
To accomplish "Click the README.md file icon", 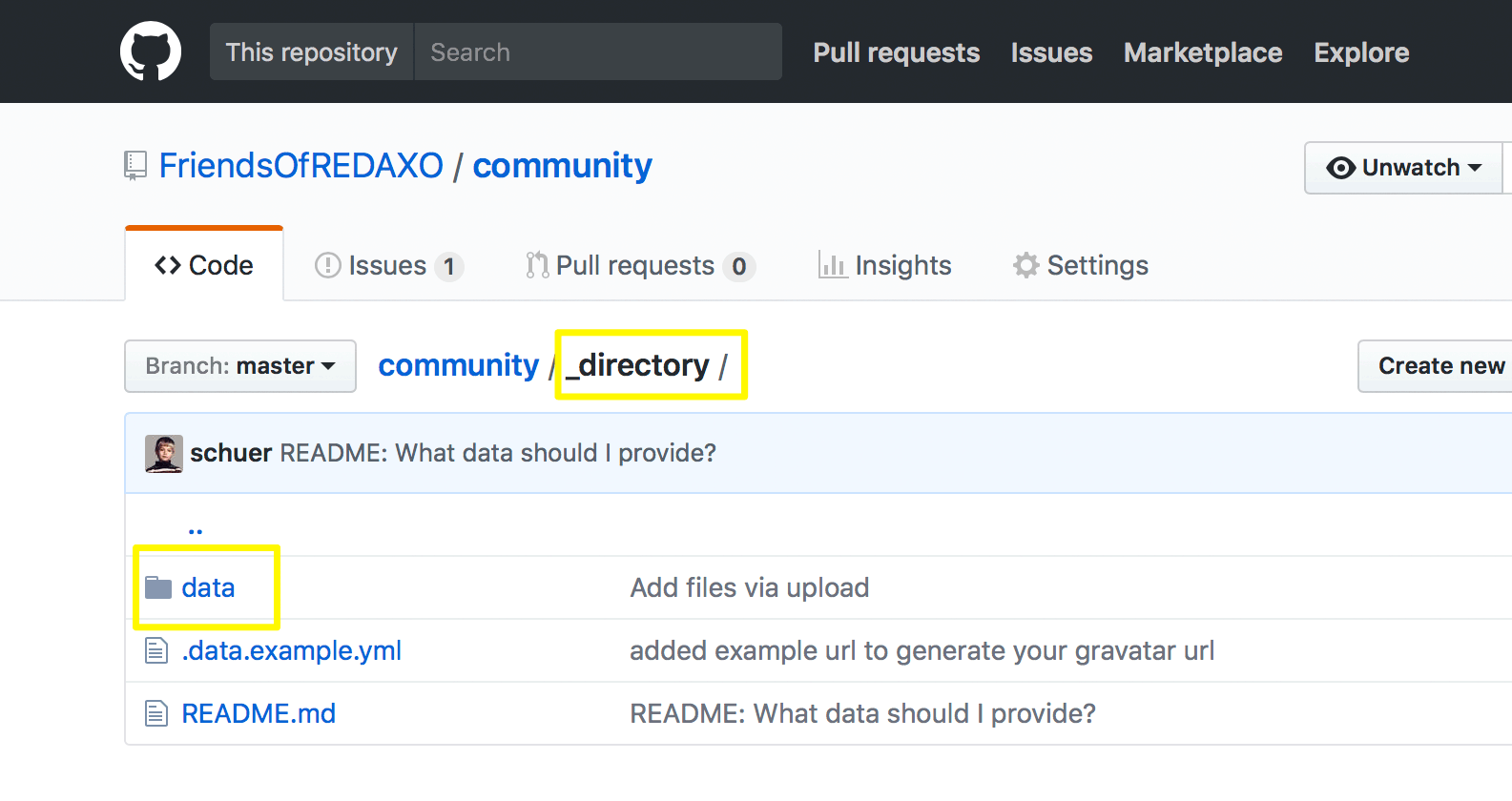I will pyautogui.click(x=156, y=713).
